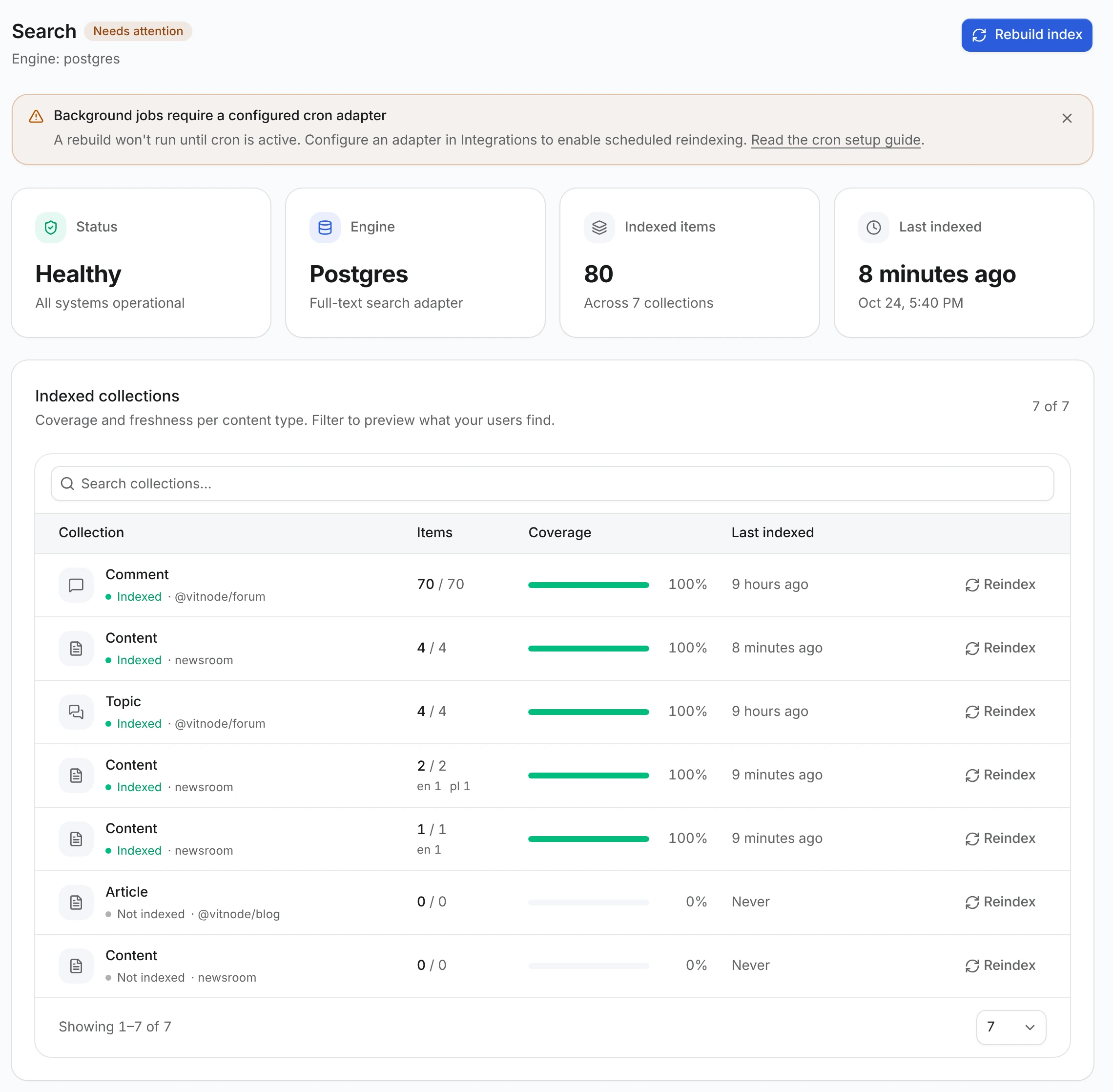Click the 80 indexed items value
This screenshot has width=1113, height=1092.
[598, 274]
